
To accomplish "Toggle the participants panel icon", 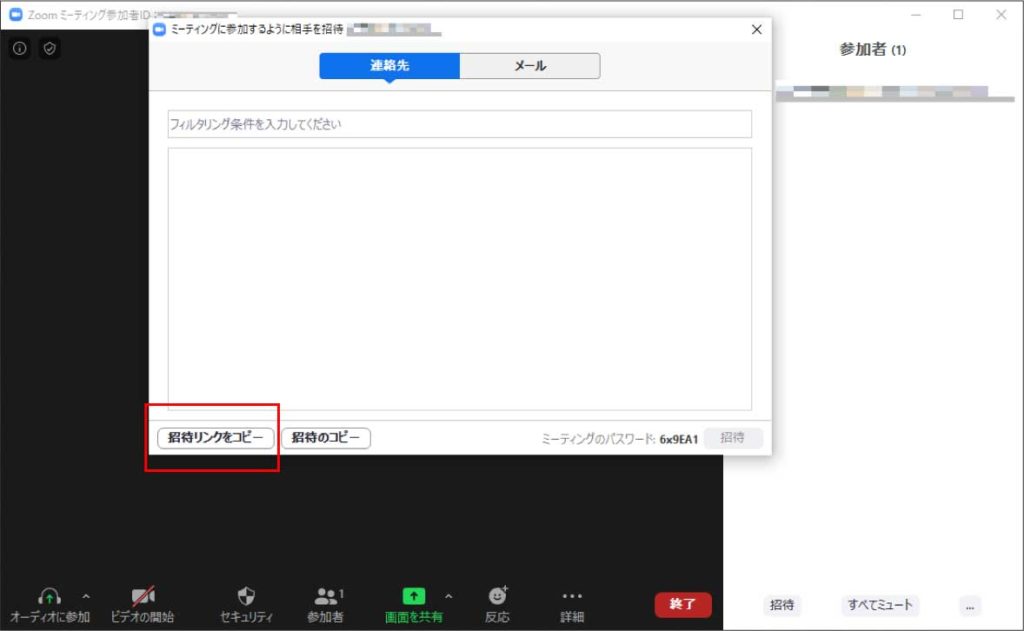I will click(x=325, y=597).
